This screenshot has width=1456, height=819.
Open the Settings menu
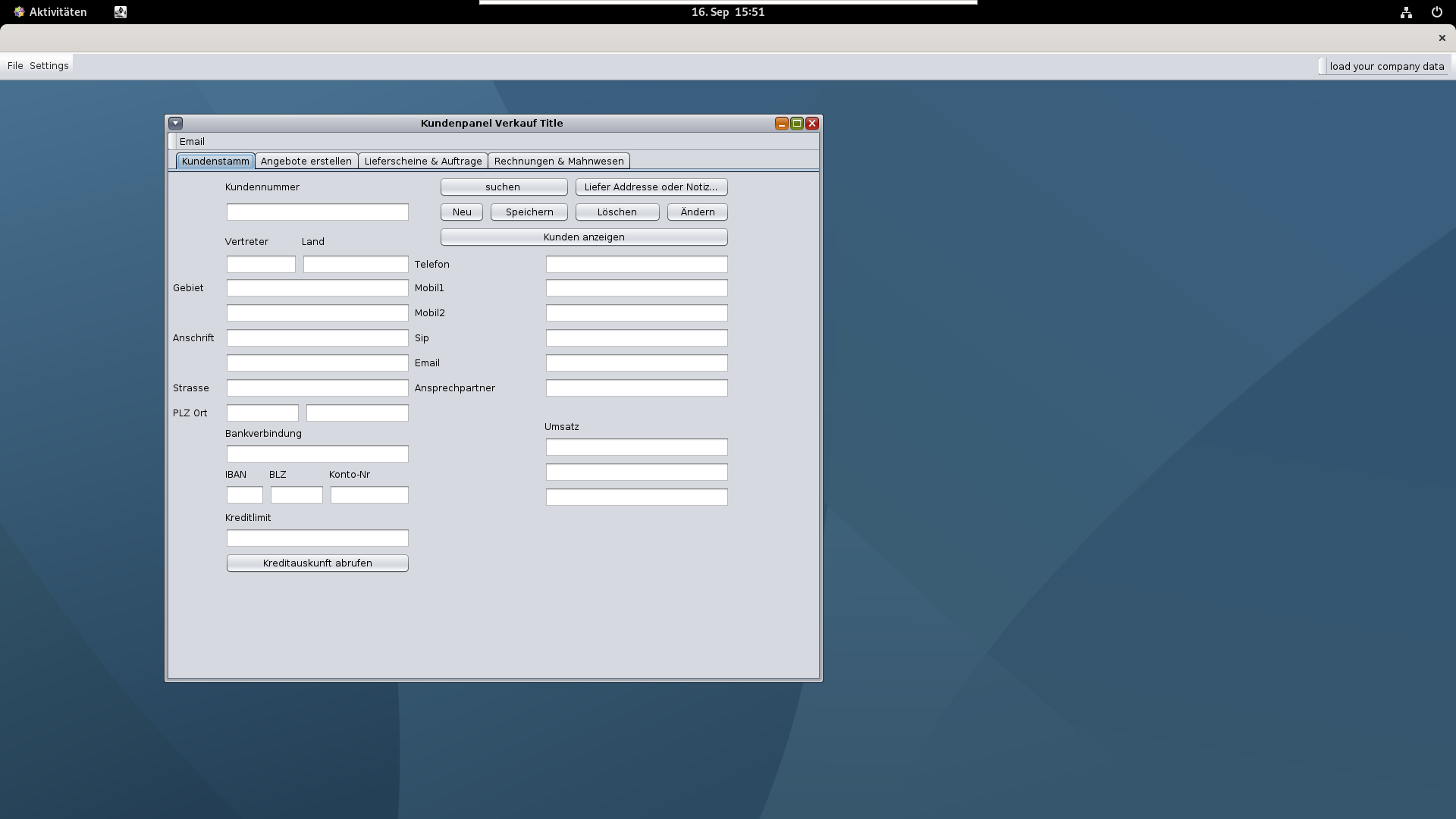pos(49,66)
